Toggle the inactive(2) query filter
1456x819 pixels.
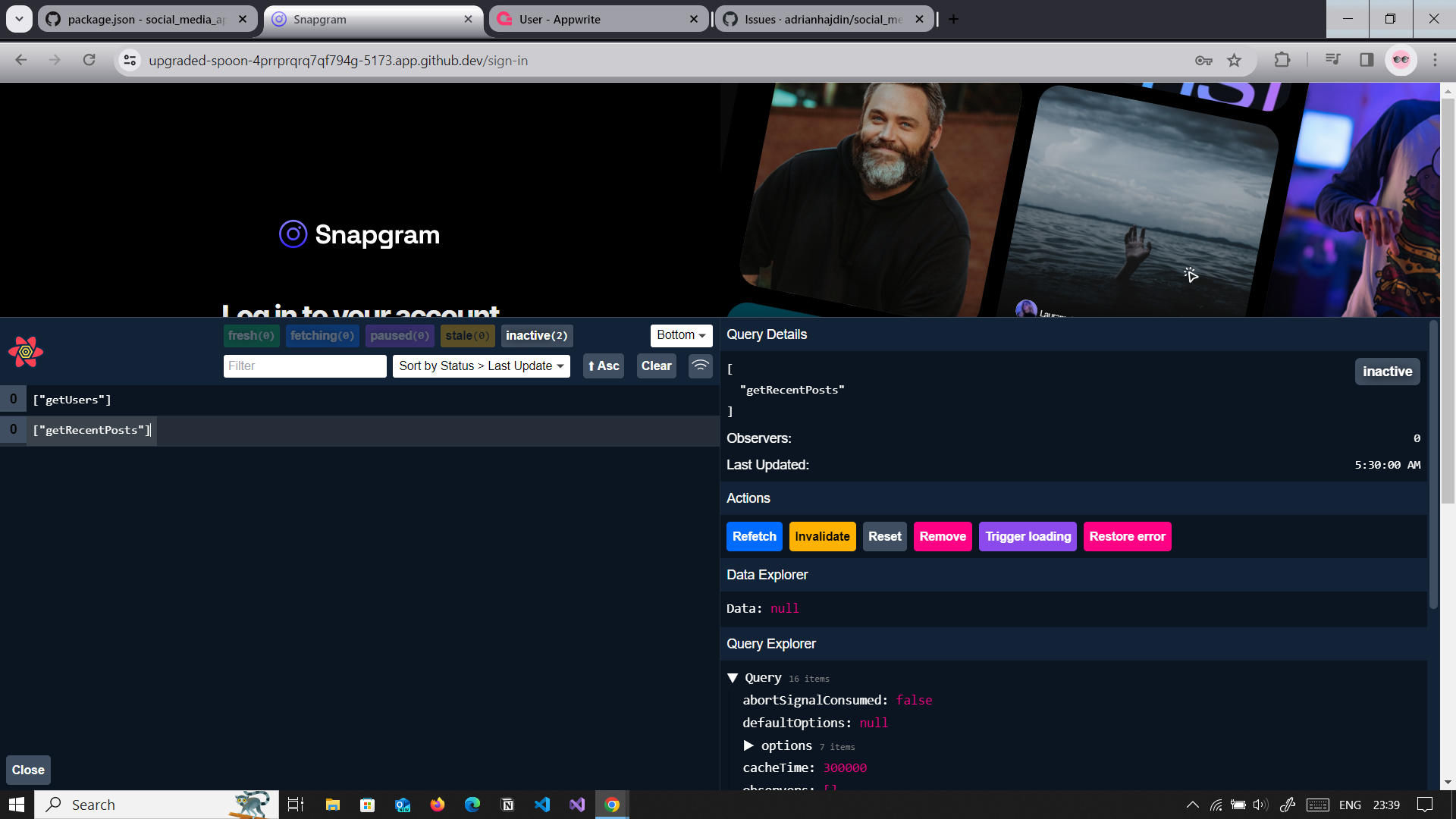pos(537,335)
